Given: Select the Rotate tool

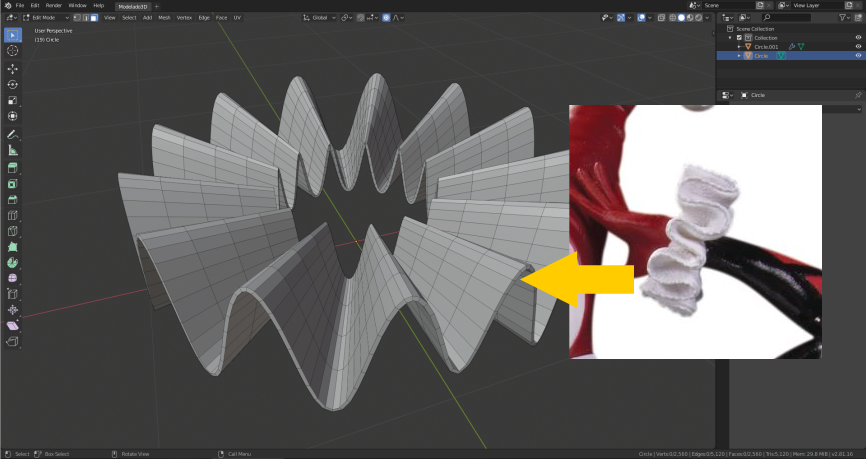Looking at the screenshot, I should pos(12,85).
